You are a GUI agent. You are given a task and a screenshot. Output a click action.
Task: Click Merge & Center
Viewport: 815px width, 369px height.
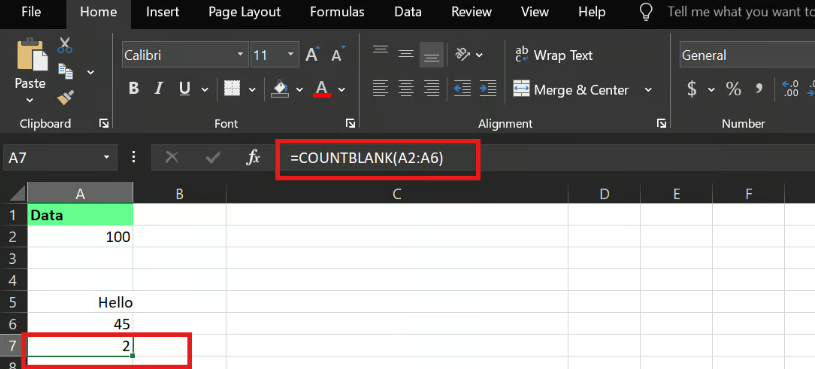tap(571, 89)
